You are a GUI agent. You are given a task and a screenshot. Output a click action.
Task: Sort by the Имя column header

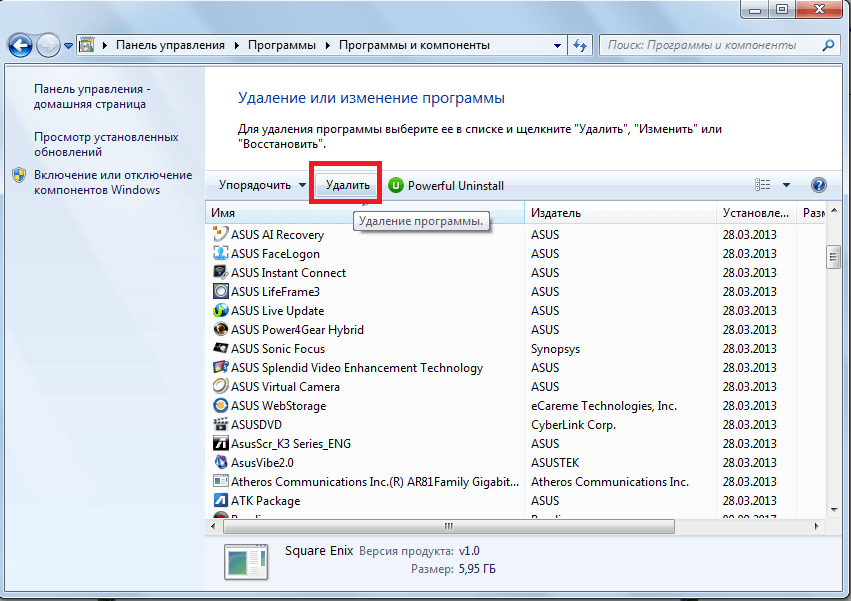pyautogui.click(x=365, y=213)
